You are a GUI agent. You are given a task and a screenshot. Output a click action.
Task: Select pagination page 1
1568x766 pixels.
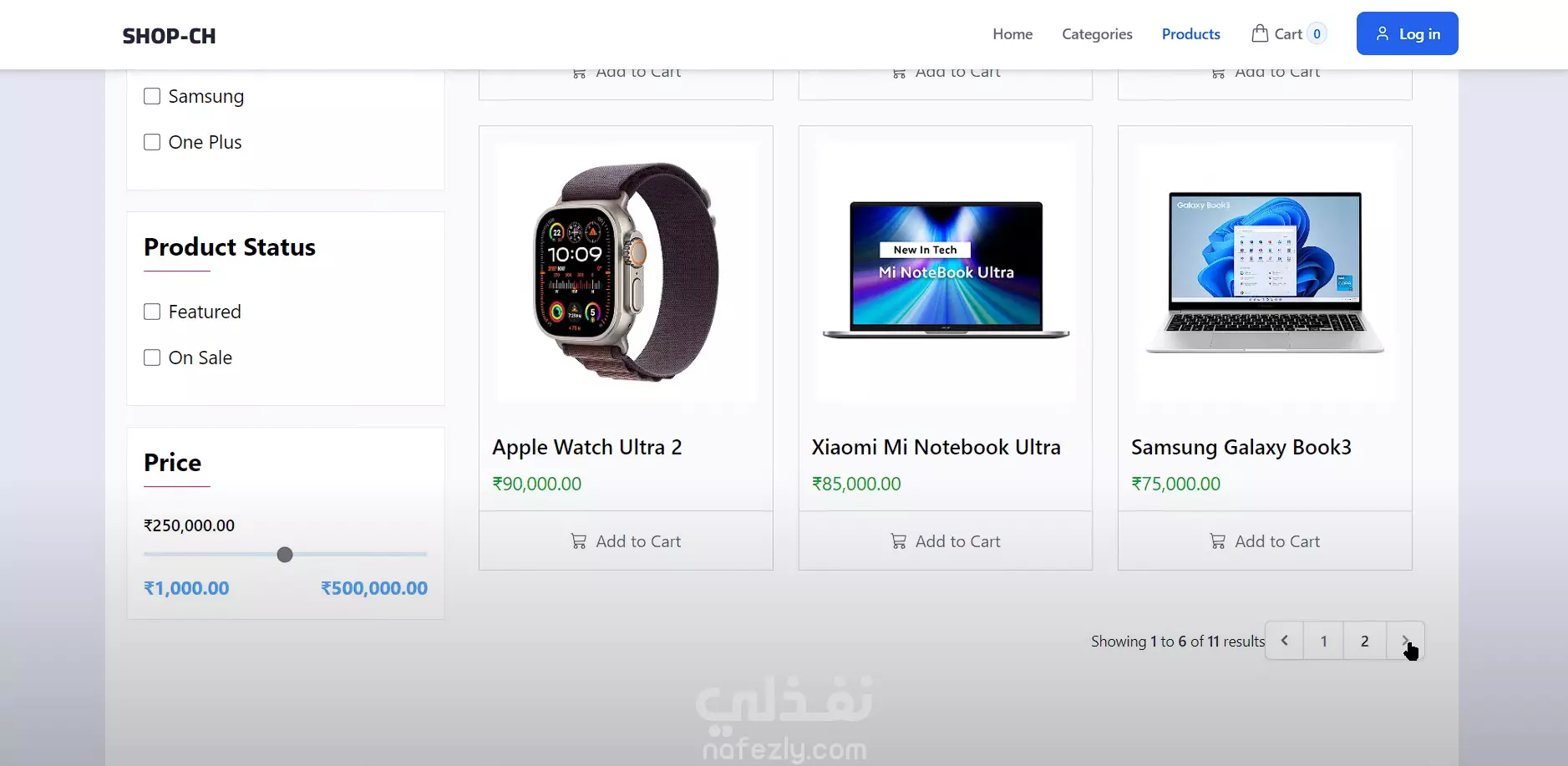point(1324,641)
